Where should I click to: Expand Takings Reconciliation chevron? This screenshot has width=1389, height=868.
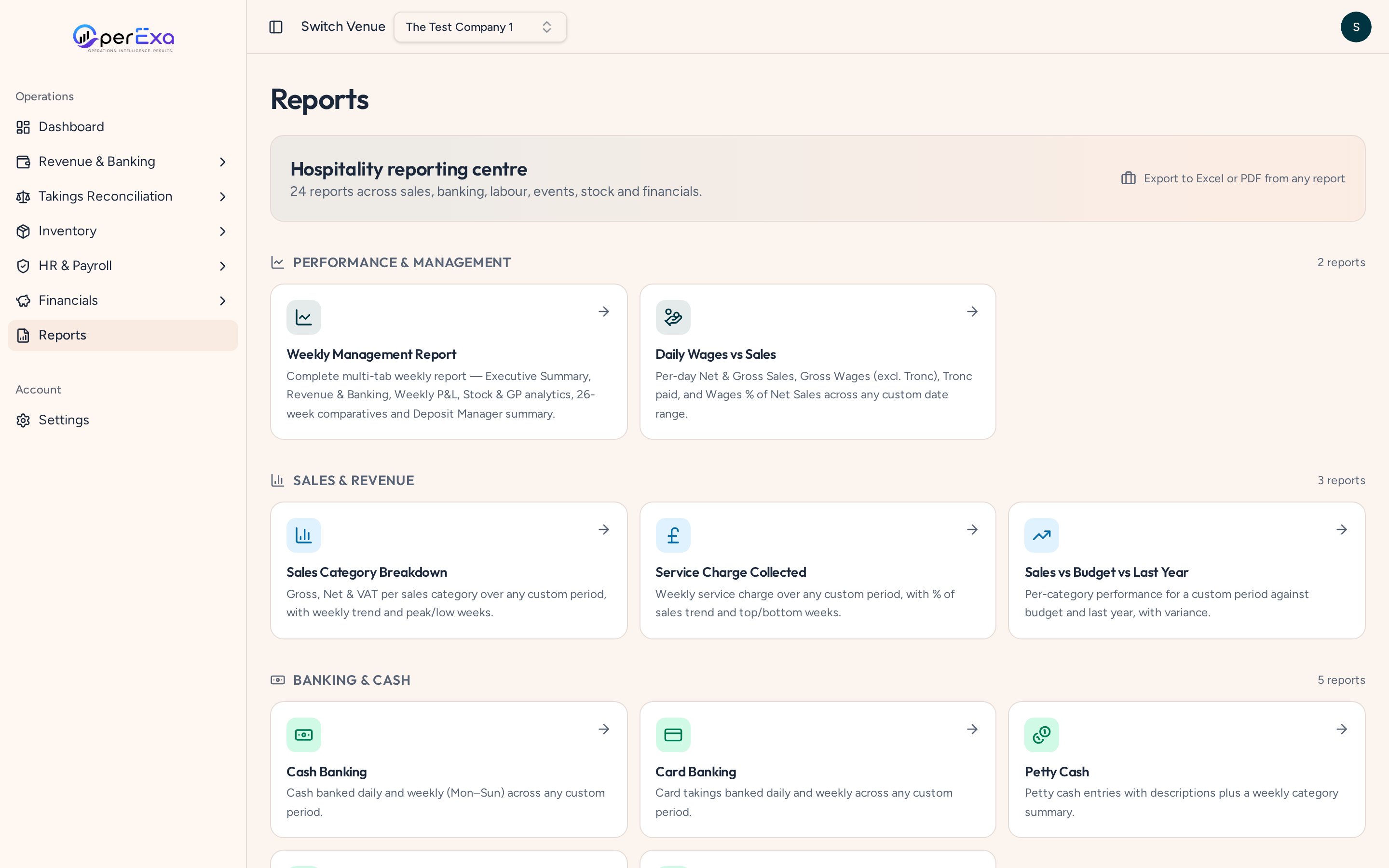[x=223, y=196]
